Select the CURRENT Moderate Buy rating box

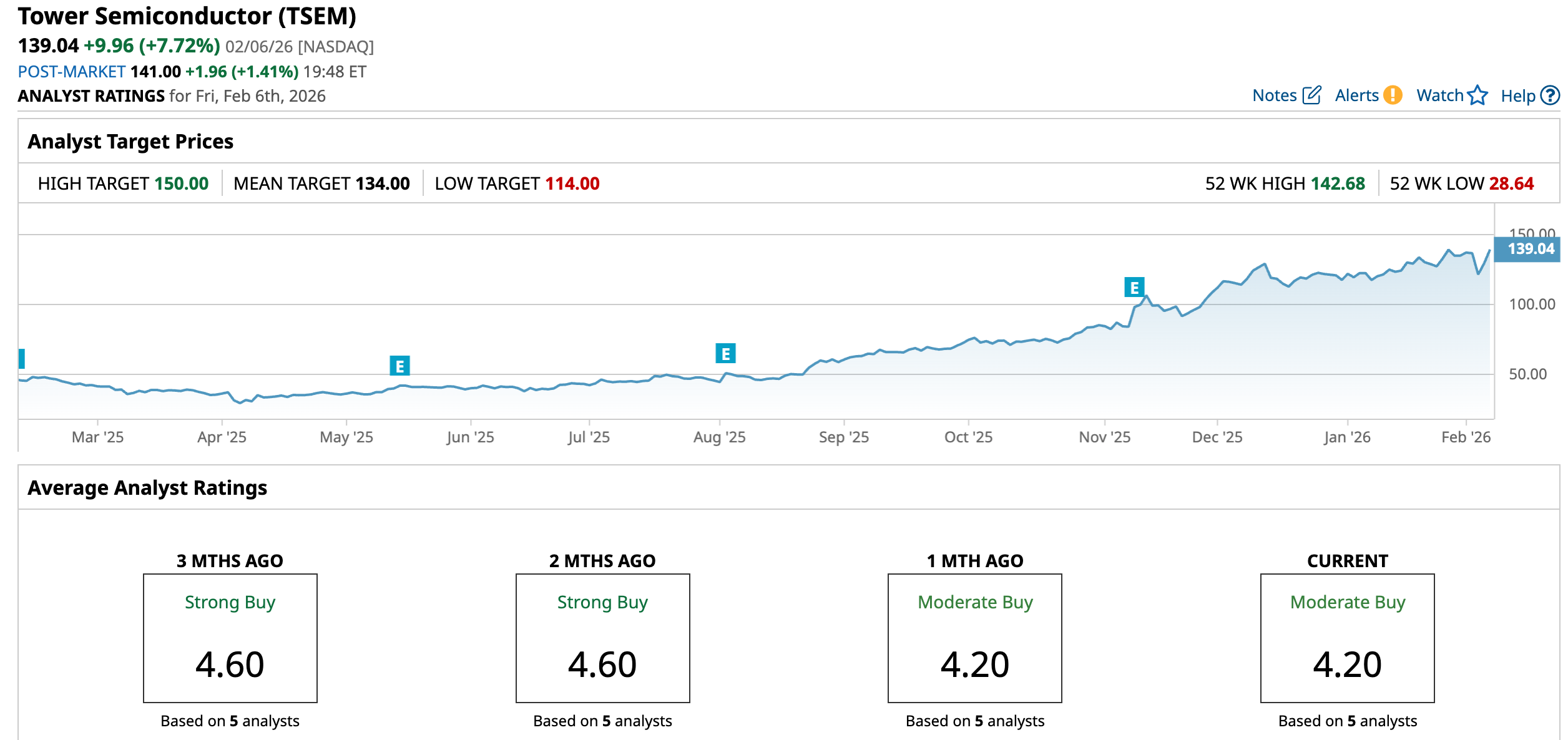click(1347, 638)
